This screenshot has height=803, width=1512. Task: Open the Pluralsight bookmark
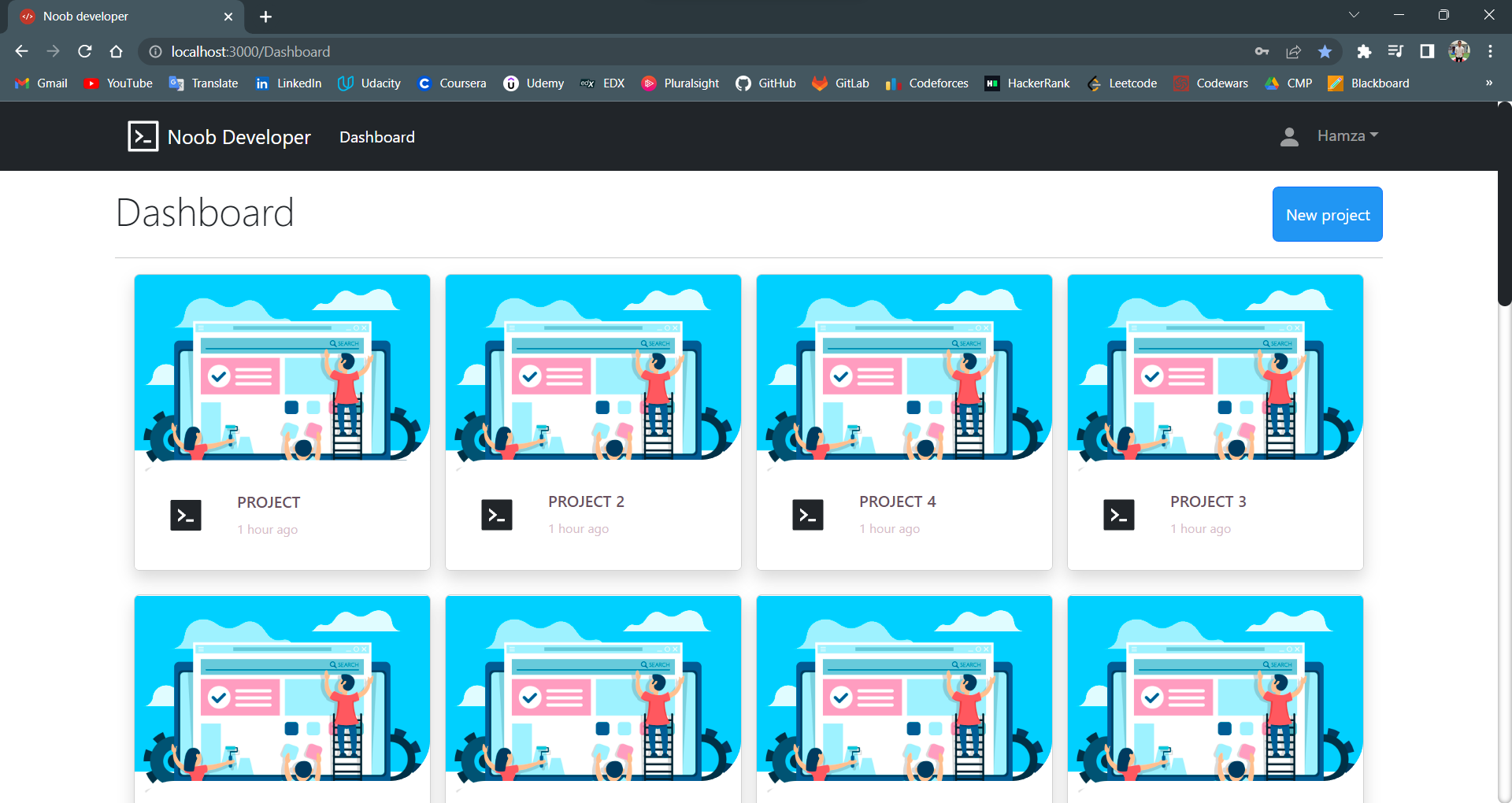coord(680,83)
